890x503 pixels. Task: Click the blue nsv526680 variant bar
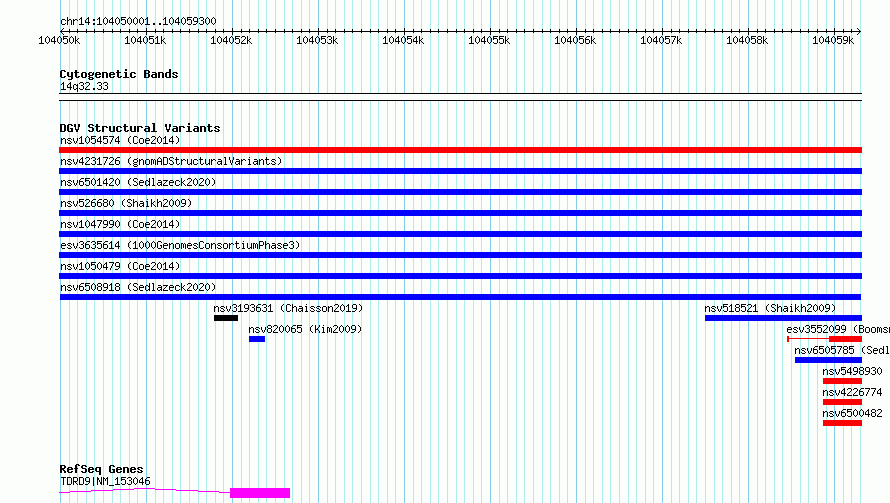[460, 213]
